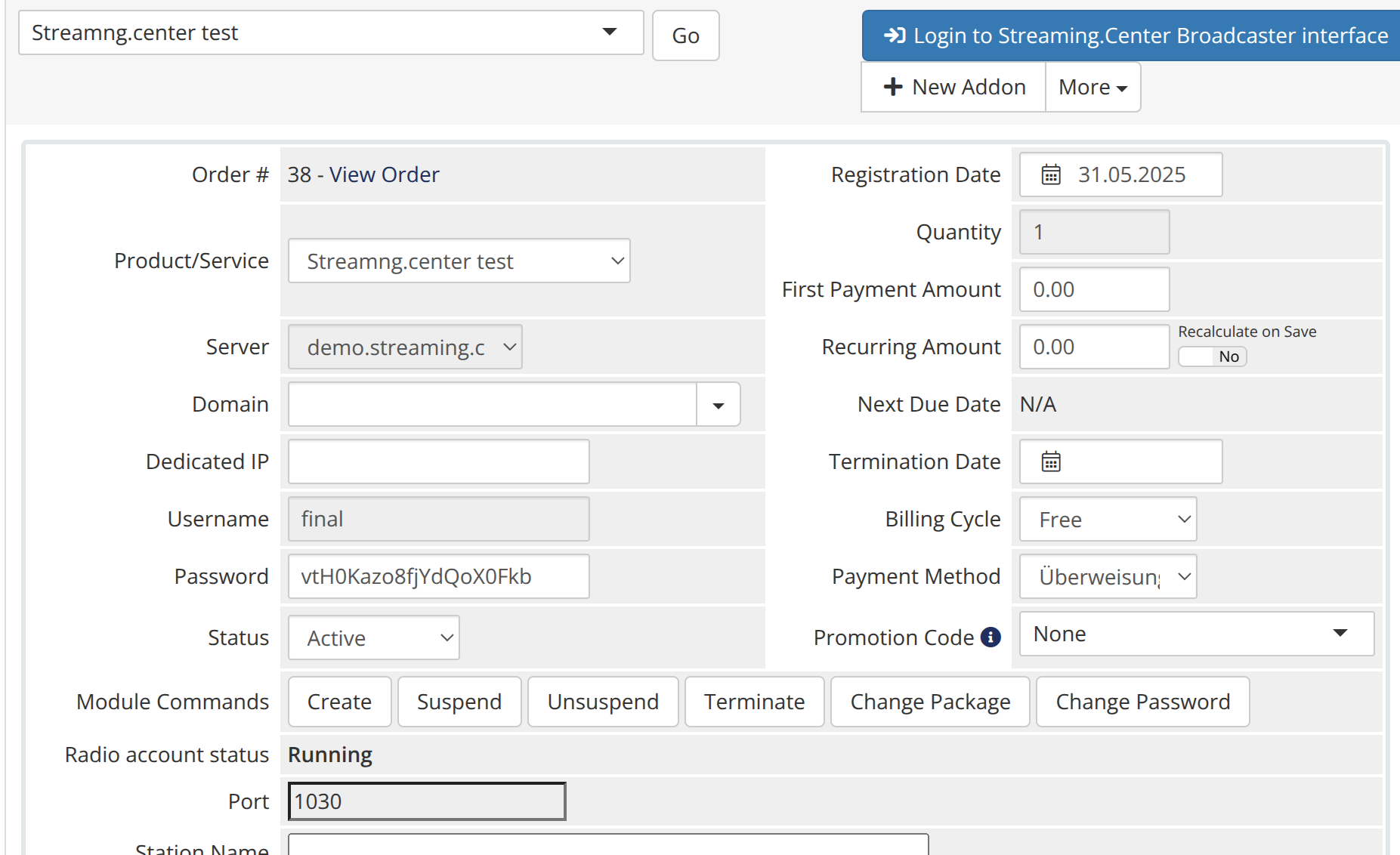Click the Registration Date calendar icon
Screen dimensions: 1400x855
1051,174
